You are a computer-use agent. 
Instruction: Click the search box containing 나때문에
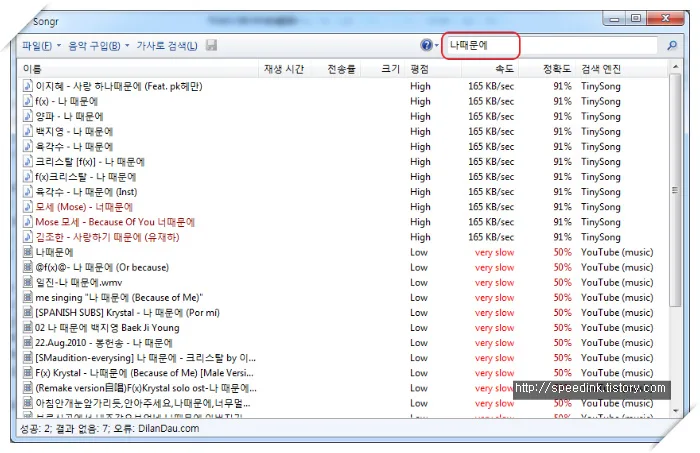pyautogui.click(x=551, y=45)
